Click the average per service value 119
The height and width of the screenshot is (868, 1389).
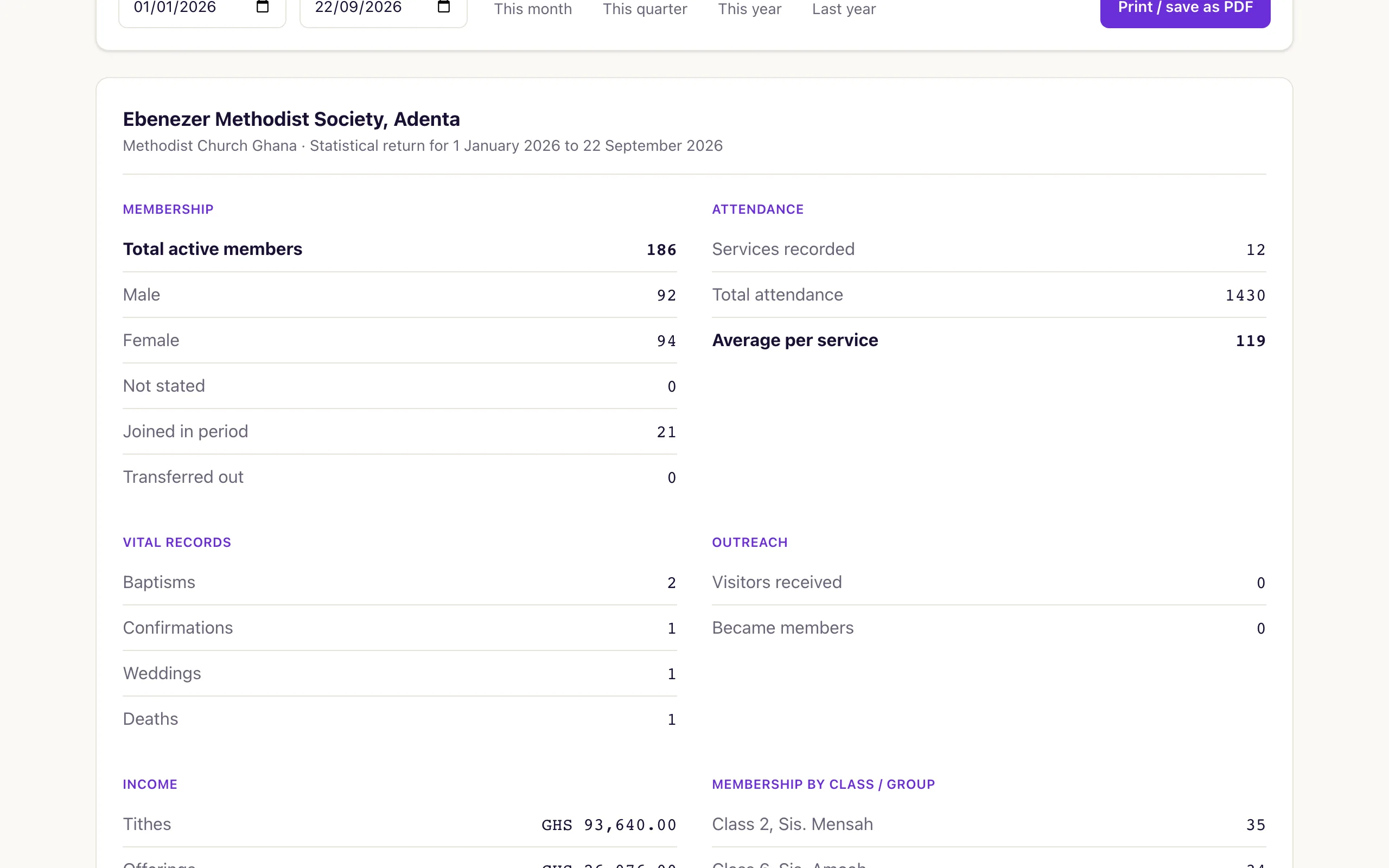[1251, 341]
